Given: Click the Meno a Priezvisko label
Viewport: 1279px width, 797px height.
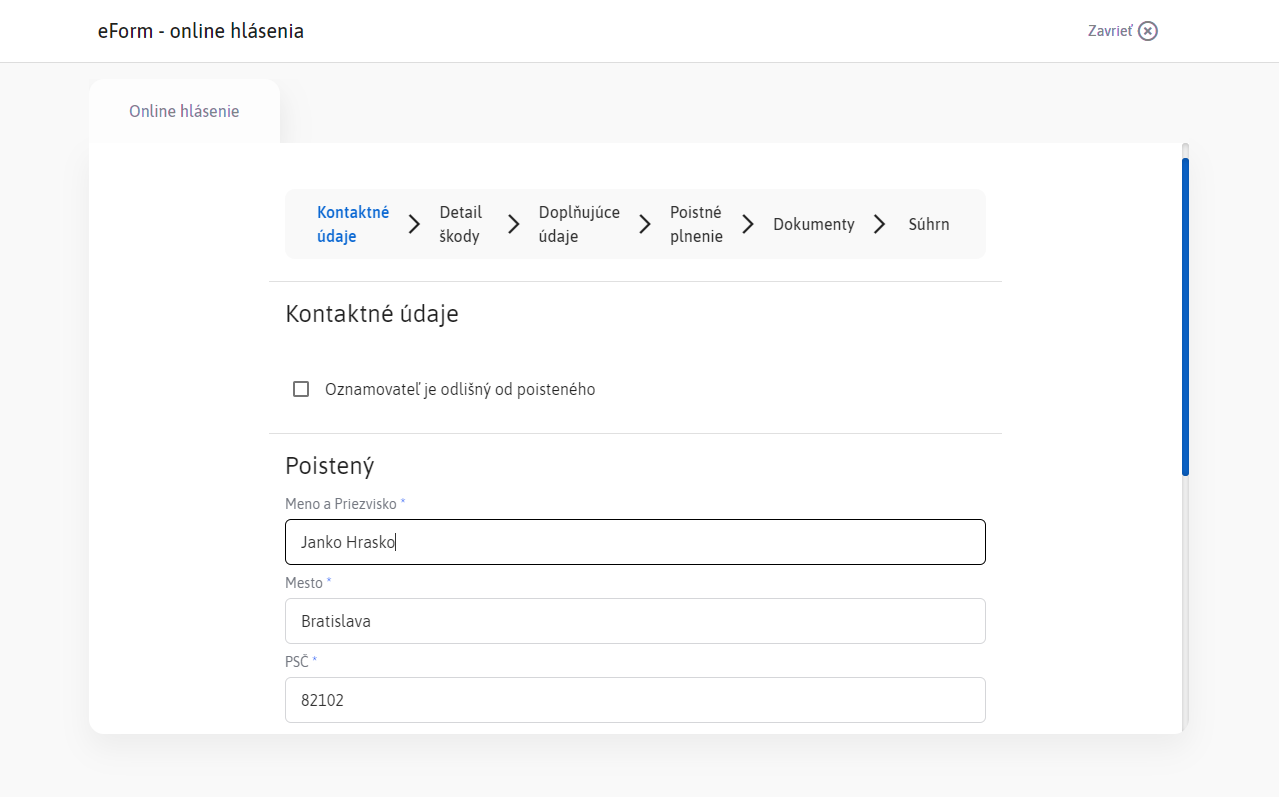Looking at the screenshot, I should pos(346,503).
